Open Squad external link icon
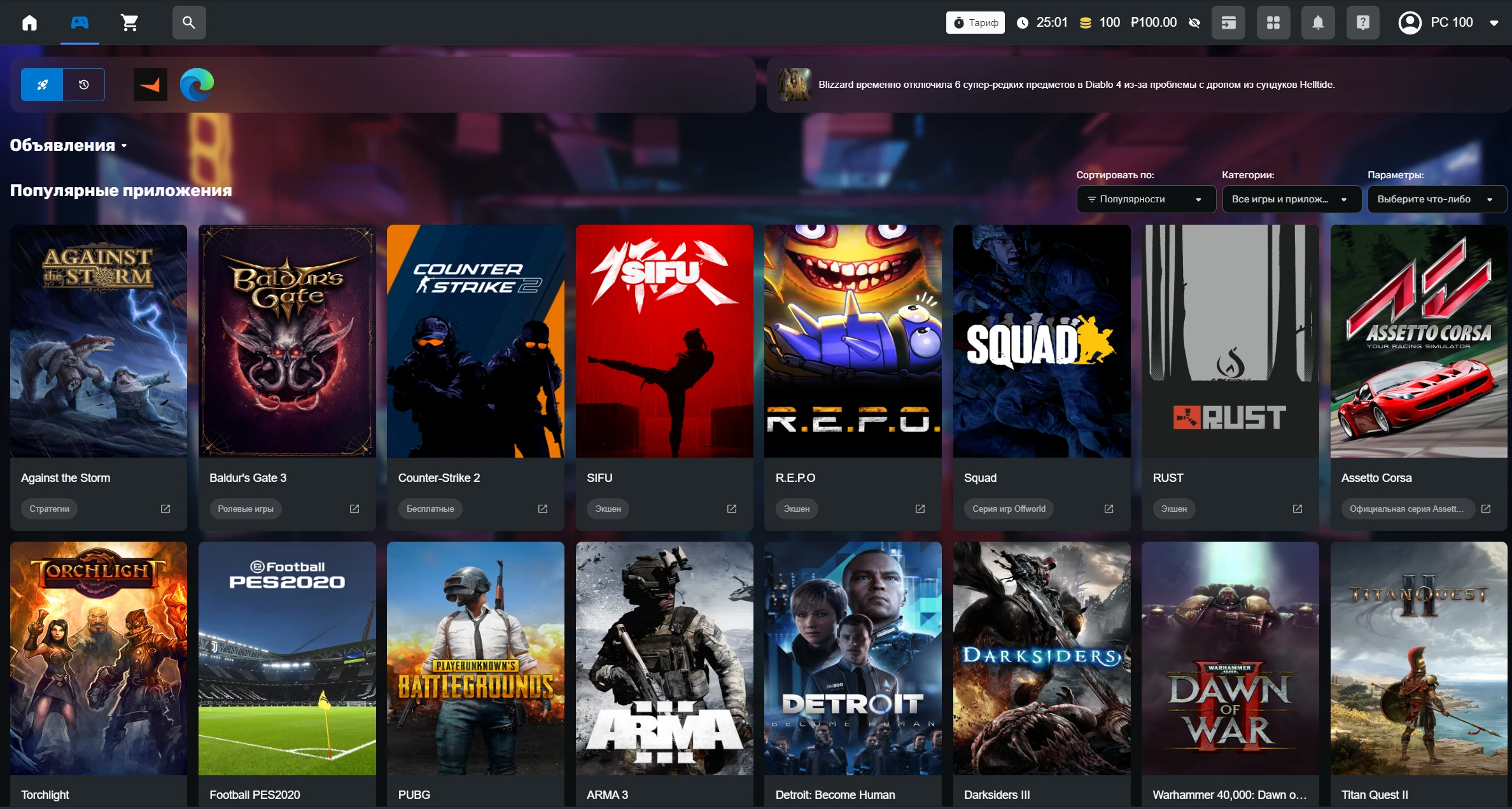The width and height of the screenshot is (1512, 809). click(x=1109, y=509)
